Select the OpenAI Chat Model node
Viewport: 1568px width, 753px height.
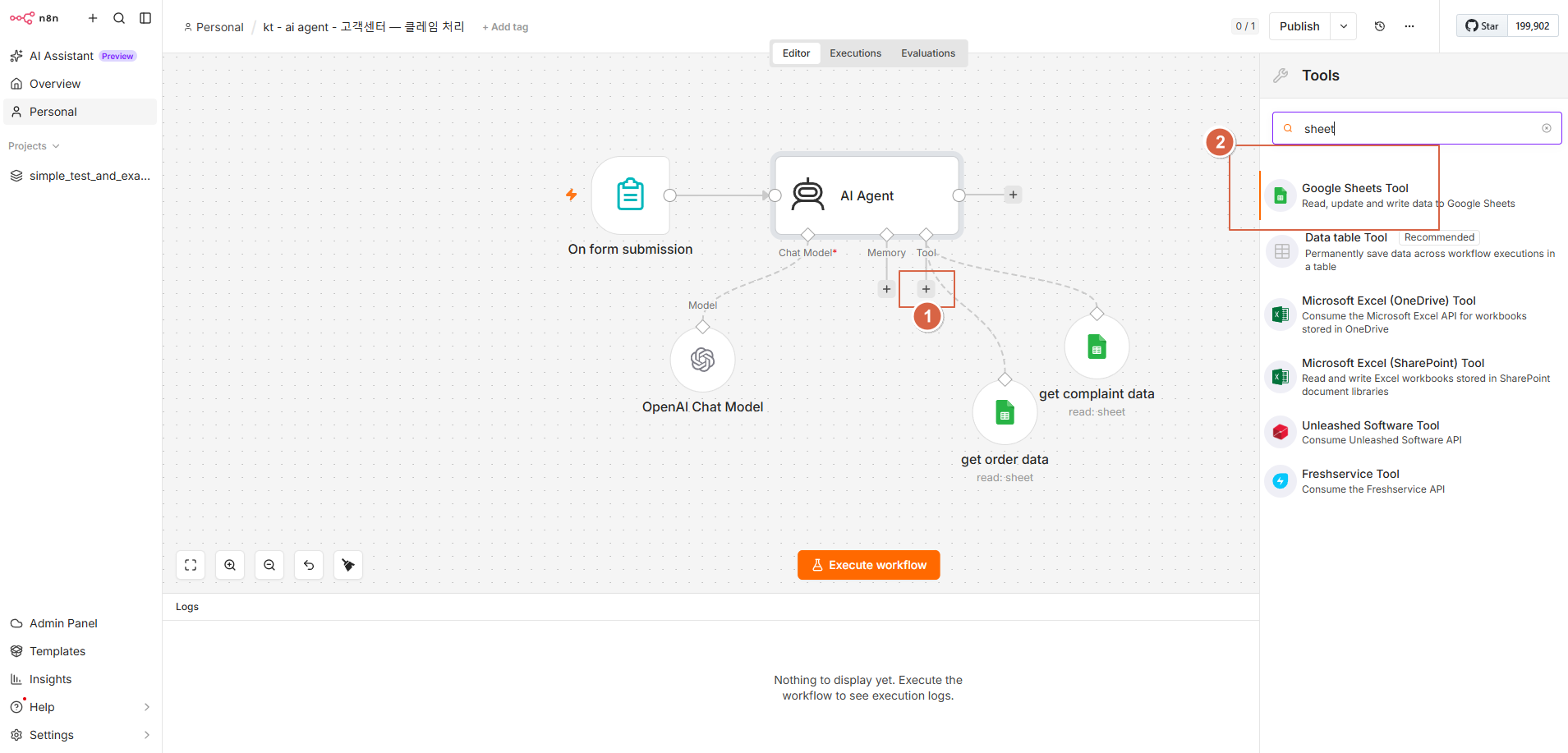point(702,360)
